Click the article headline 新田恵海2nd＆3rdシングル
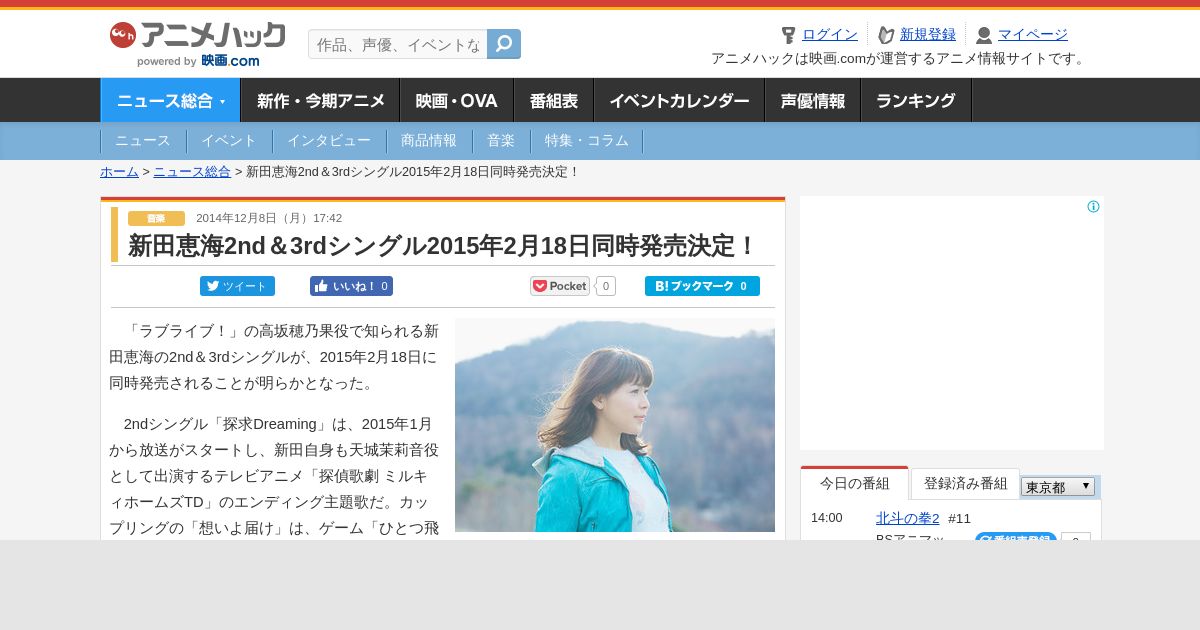The width and height of the screenshot is (1200, 630). pos(443,246)
